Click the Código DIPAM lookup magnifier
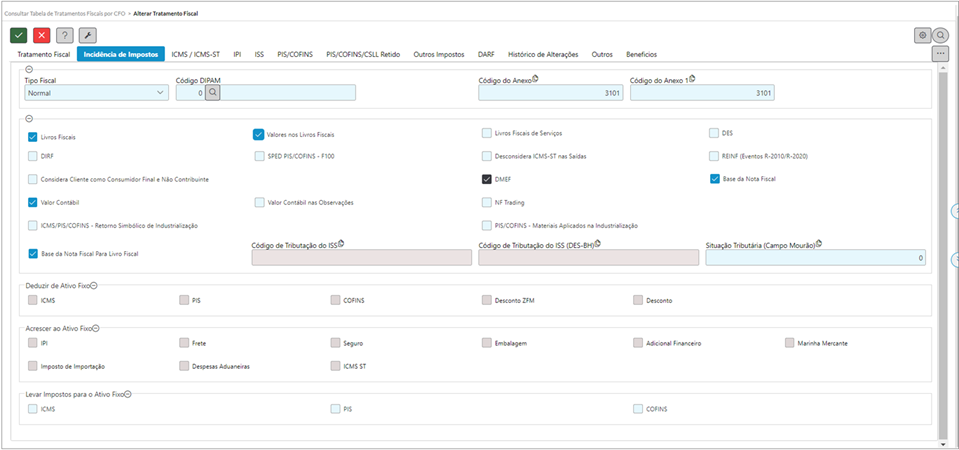Image resolution: width=959 pixels, height=450 pixels. click(213, 93)
